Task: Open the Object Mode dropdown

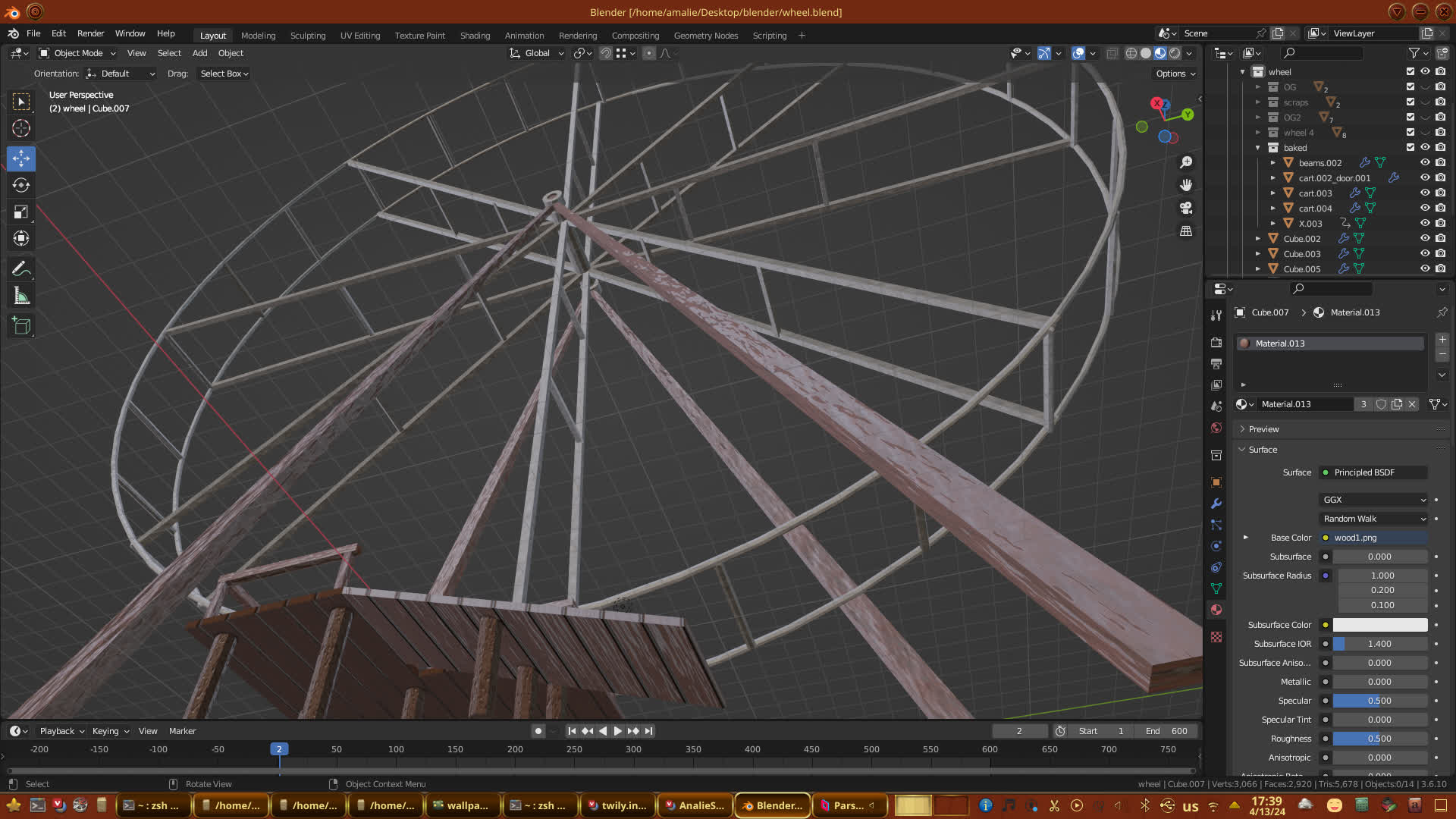Action: (x=77, y=53)
